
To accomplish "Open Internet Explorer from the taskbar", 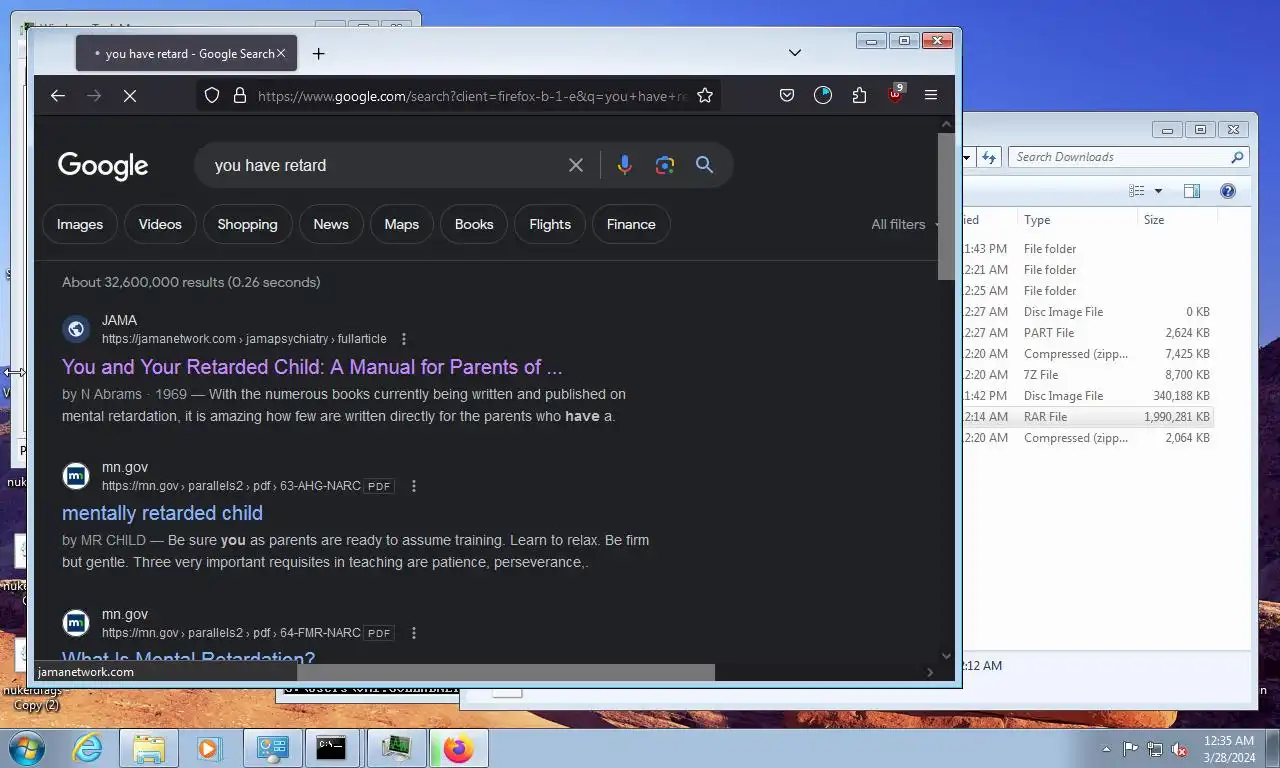I will [x=88, y=748].
